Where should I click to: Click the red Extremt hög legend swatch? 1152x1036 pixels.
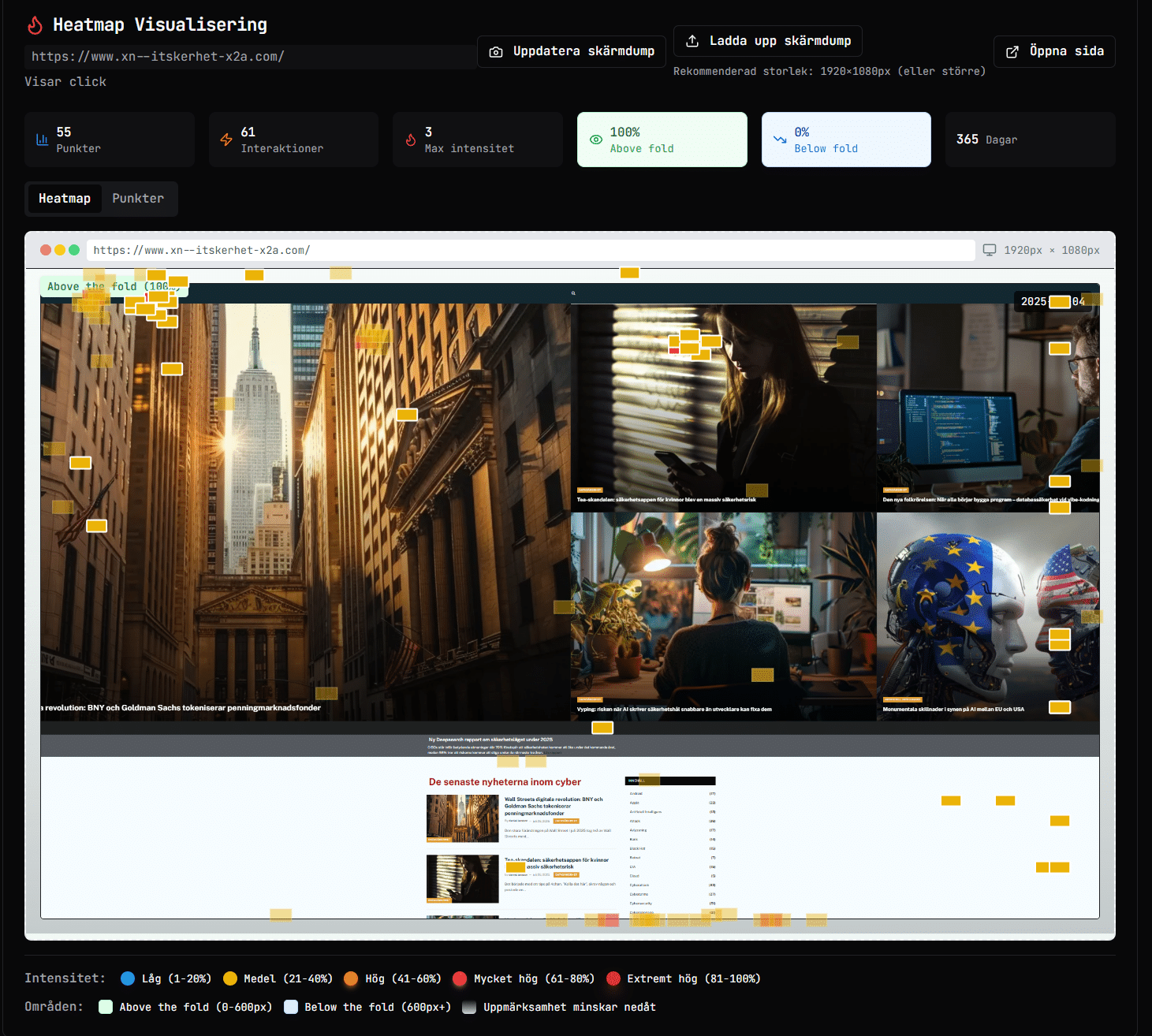(613, 978)
